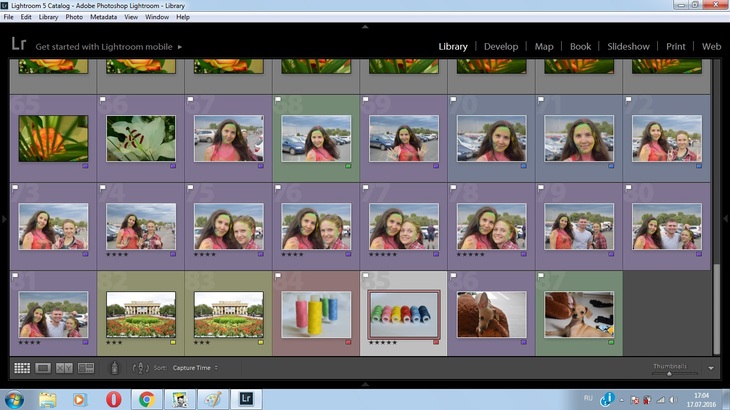This screenshot has width=730, height=410.
Task: Toggle flag on red-labeled thread photo 84
Action: [x=278, y=276]
